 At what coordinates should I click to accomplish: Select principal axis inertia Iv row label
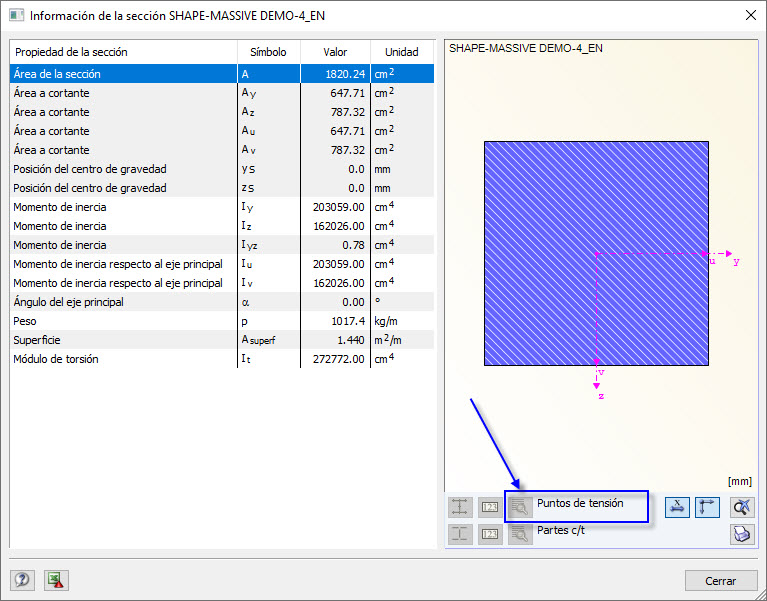(118, 283)
